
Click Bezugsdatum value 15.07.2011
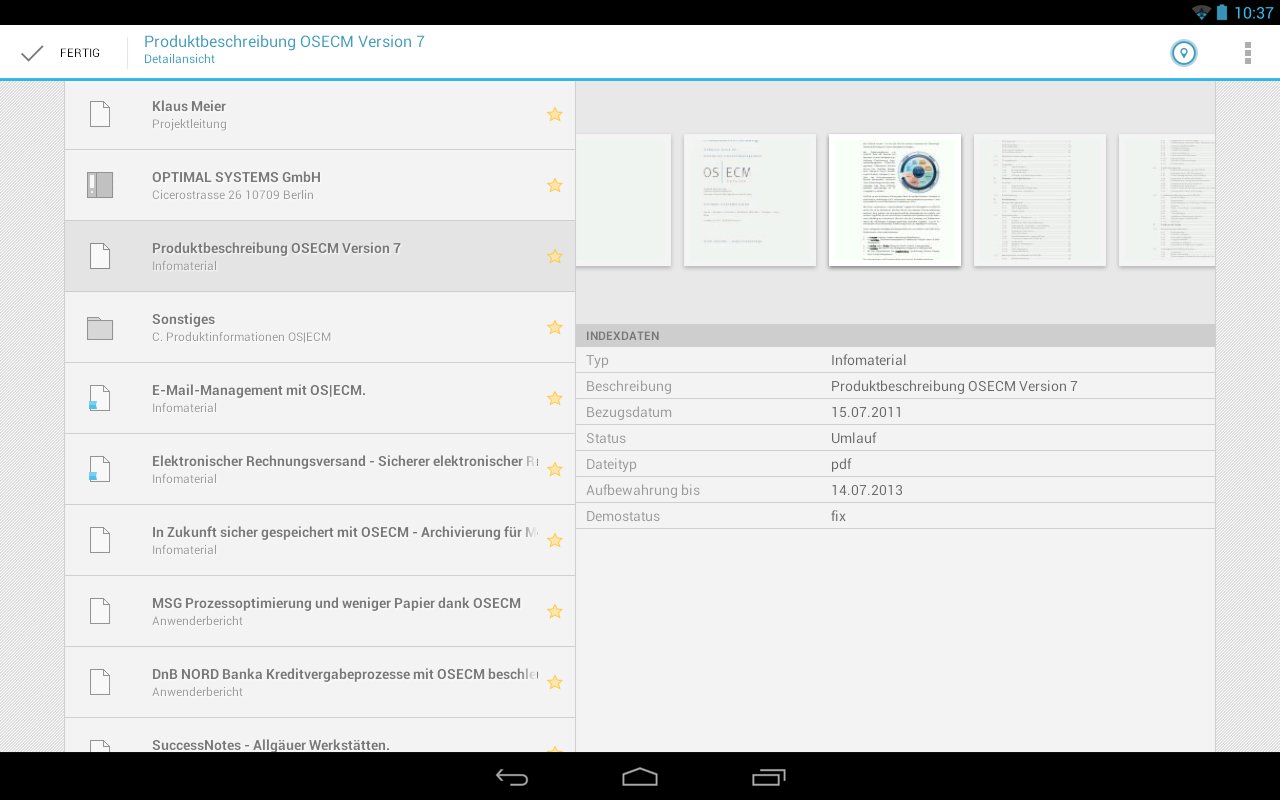866,412
